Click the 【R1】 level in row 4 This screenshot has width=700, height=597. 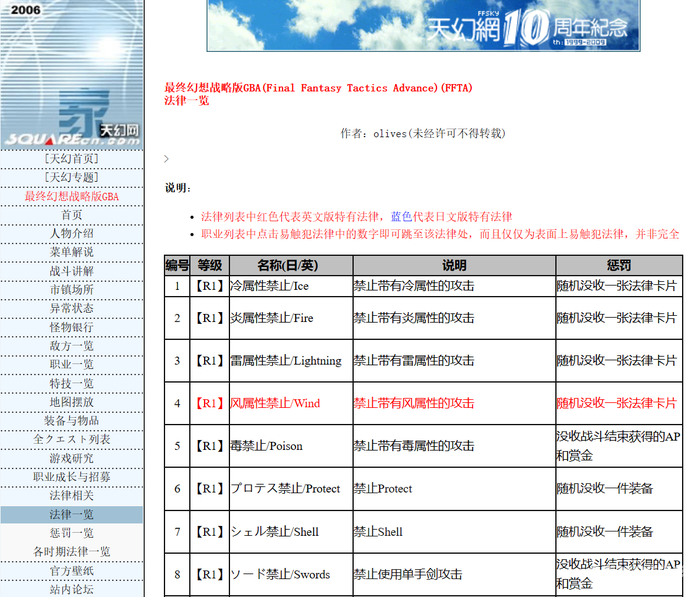tap(209, 403)
